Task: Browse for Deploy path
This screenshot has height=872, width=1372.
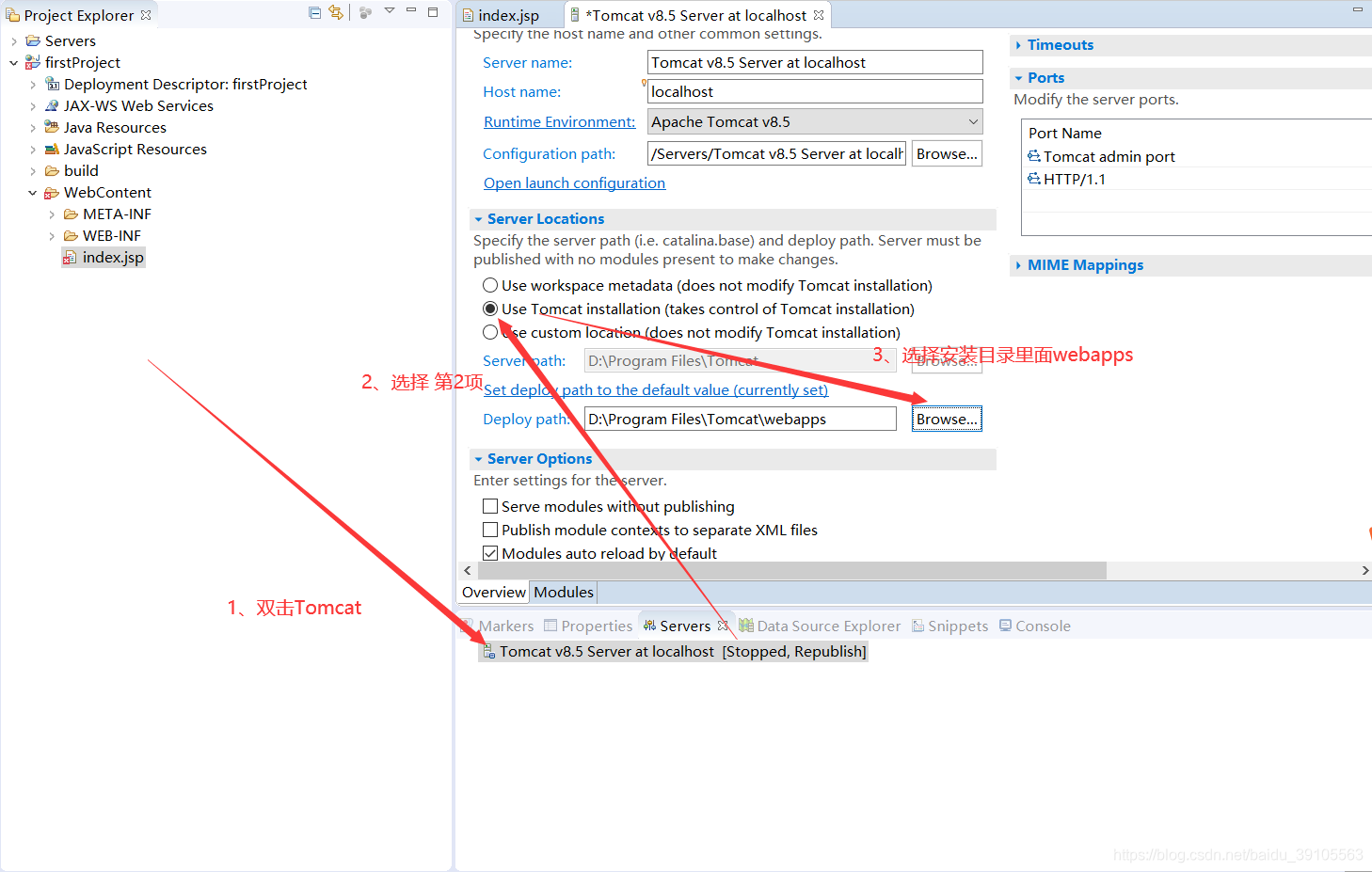Action: [x=947, y=419]
